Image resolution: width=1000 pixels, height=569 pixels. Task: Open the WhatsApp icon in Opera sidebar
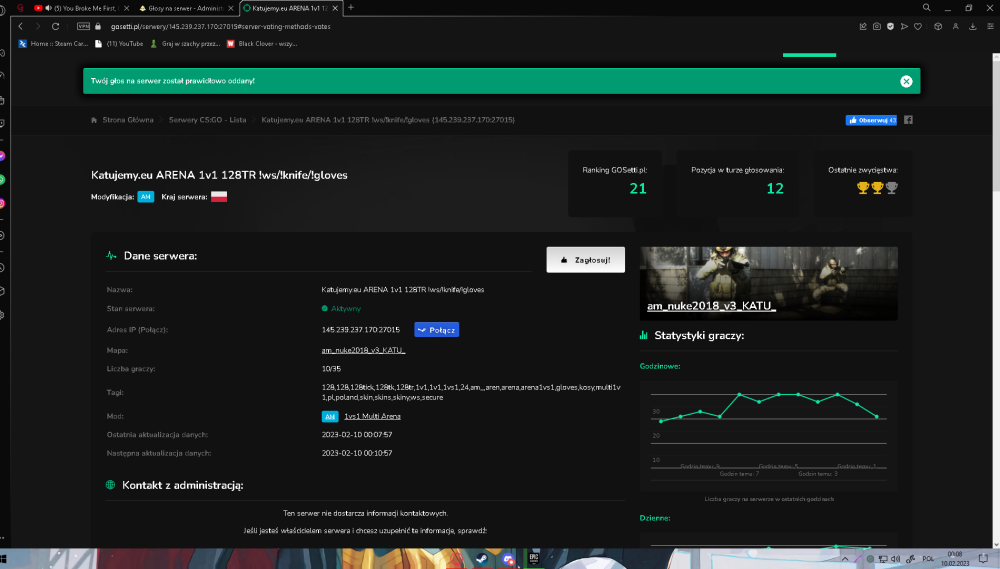pos(2,180)
